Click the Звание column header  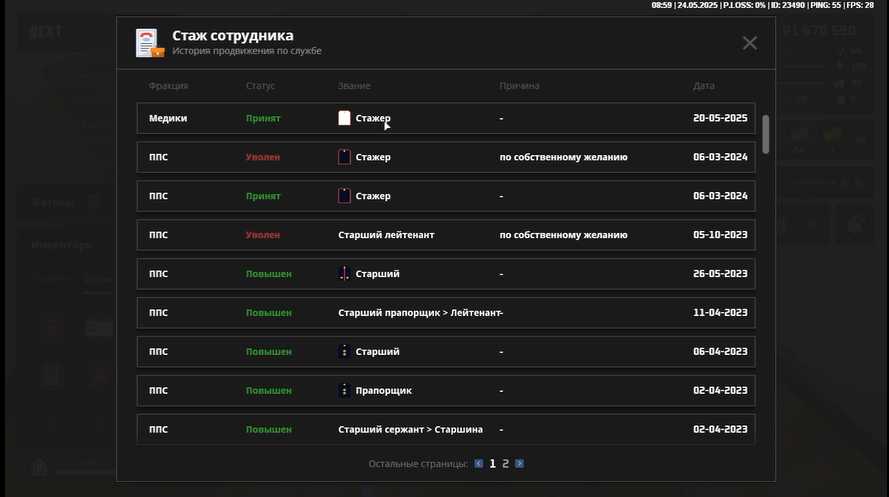click(354, 86)
